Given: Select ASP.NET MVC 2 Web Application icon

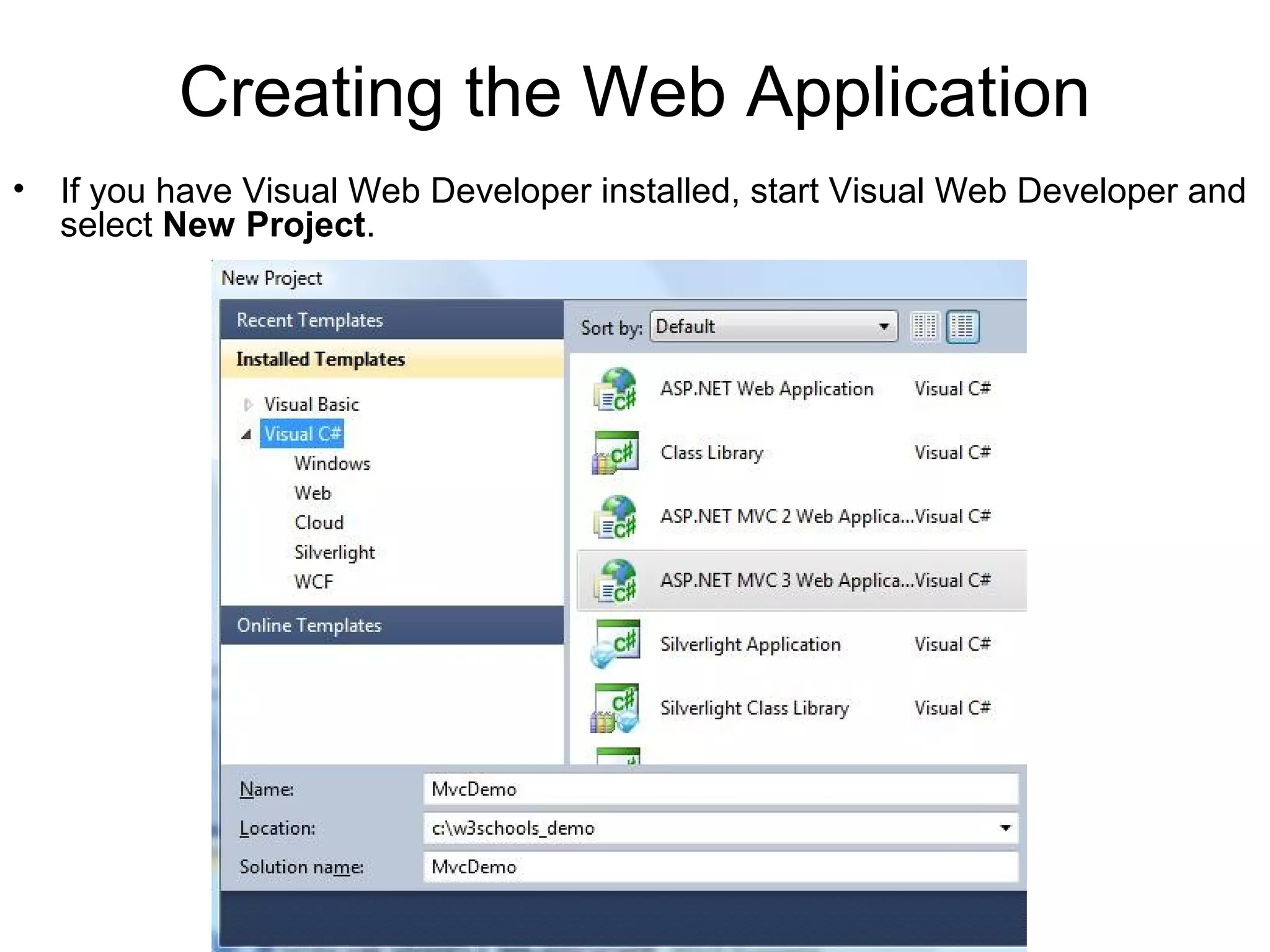Looking at the screenshot, I should pos(615,517).
